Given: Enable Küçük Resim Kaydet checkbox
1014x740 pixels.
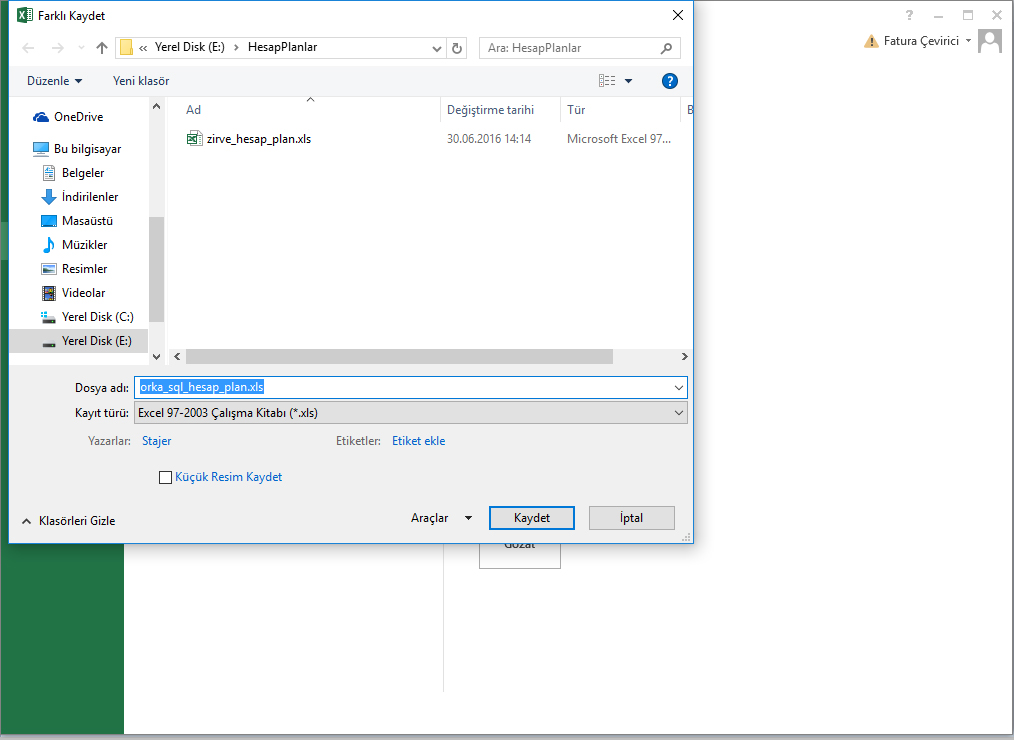Looking at the screenshot, I should coord(166,477).
